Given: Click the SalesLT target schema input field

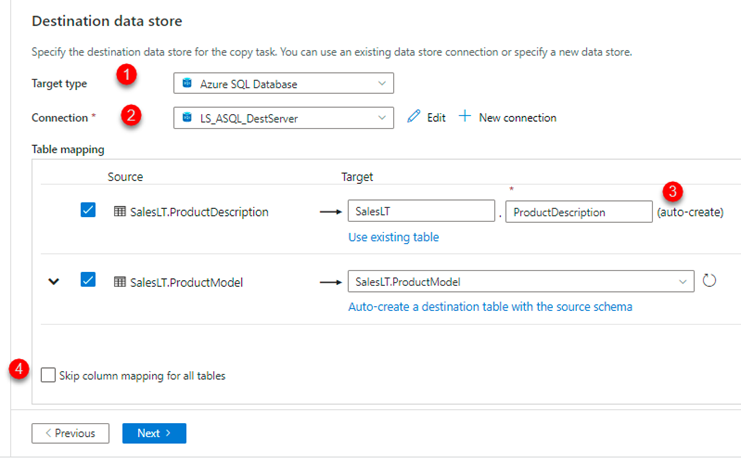Looking at the screenshot, I should tap(421, 211).
